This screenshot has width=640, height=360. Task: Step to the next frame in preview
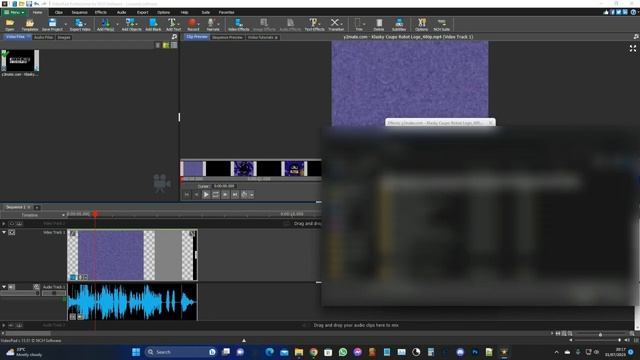(225, 195)
